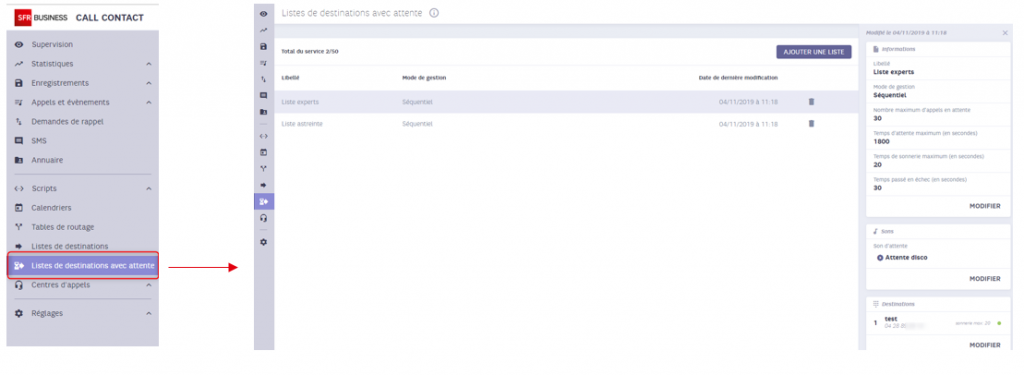The height and width of the screenshot is (375, 1024).
Task: Open Supervision eye icon in collapsed icon sidebar
Action: pyautogui.click(x=264, y=14)
